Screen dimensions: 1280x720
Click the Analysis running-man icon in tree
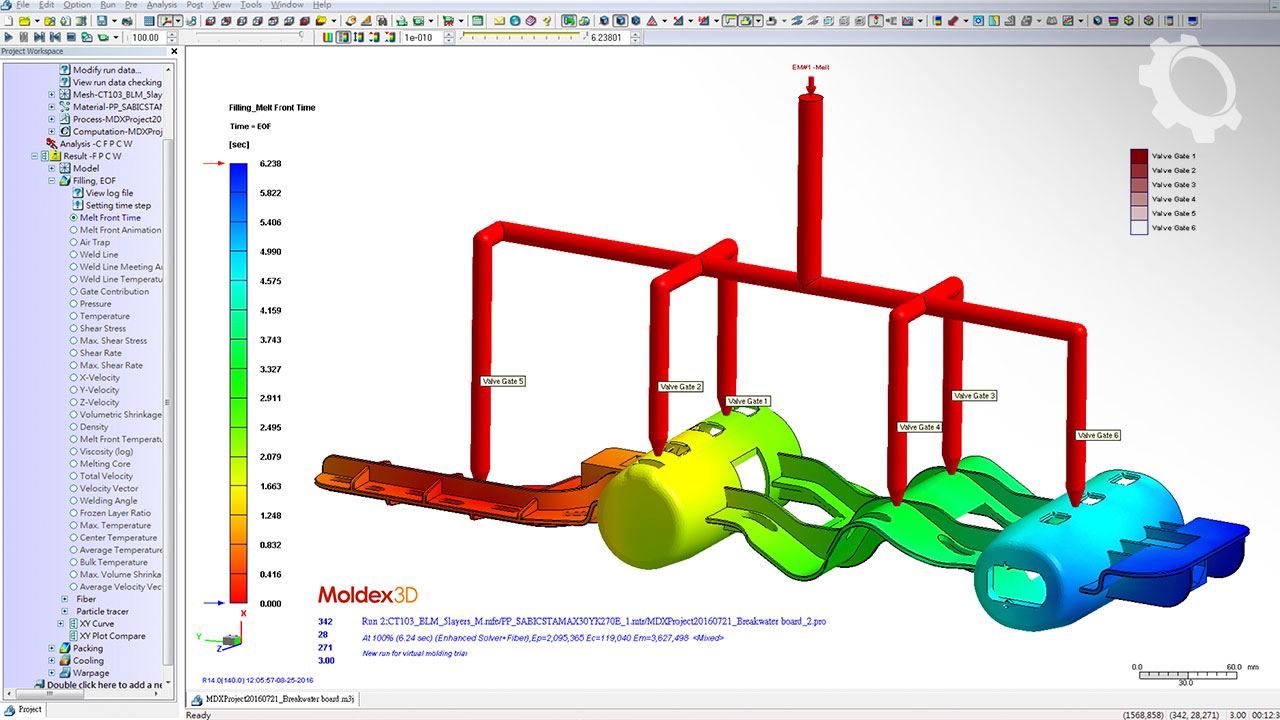(x=51, y=144)
